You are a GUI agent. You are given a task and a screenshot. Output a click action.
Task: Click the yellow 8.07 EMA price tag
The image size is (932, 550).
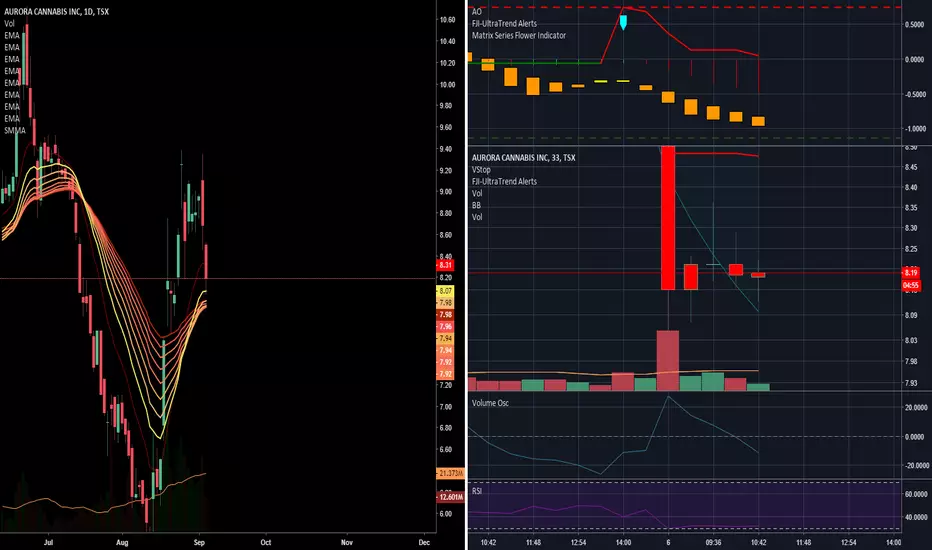click(445, 291)
